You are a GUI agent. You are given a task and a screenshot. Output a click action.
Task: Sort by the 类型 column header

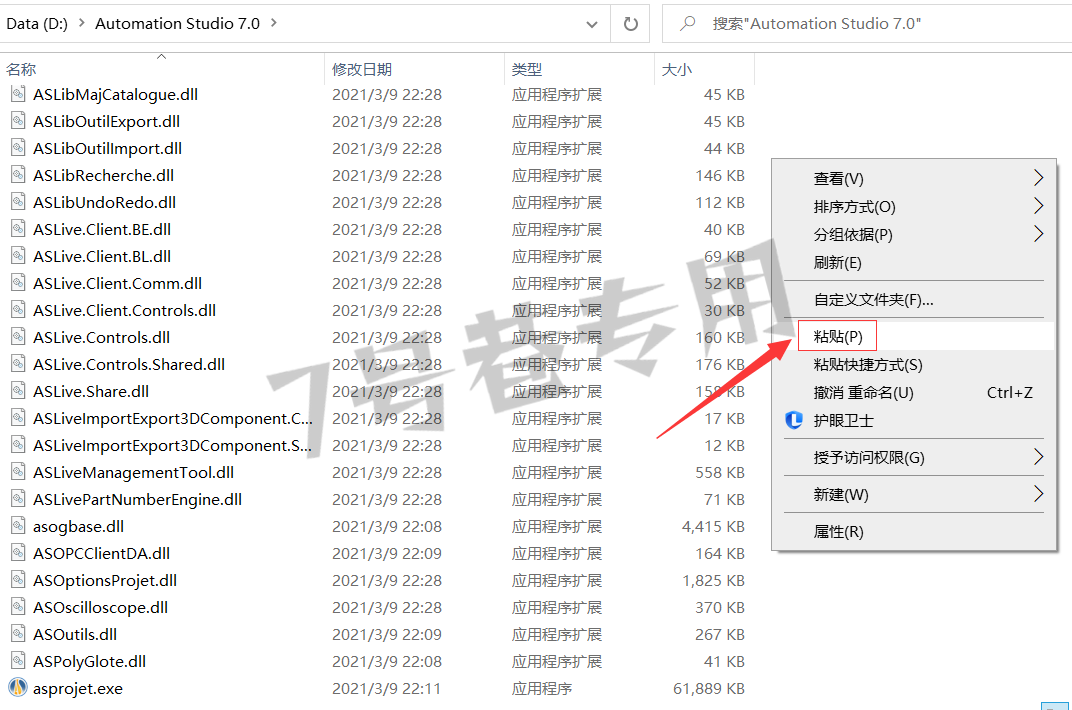(579, 69)
